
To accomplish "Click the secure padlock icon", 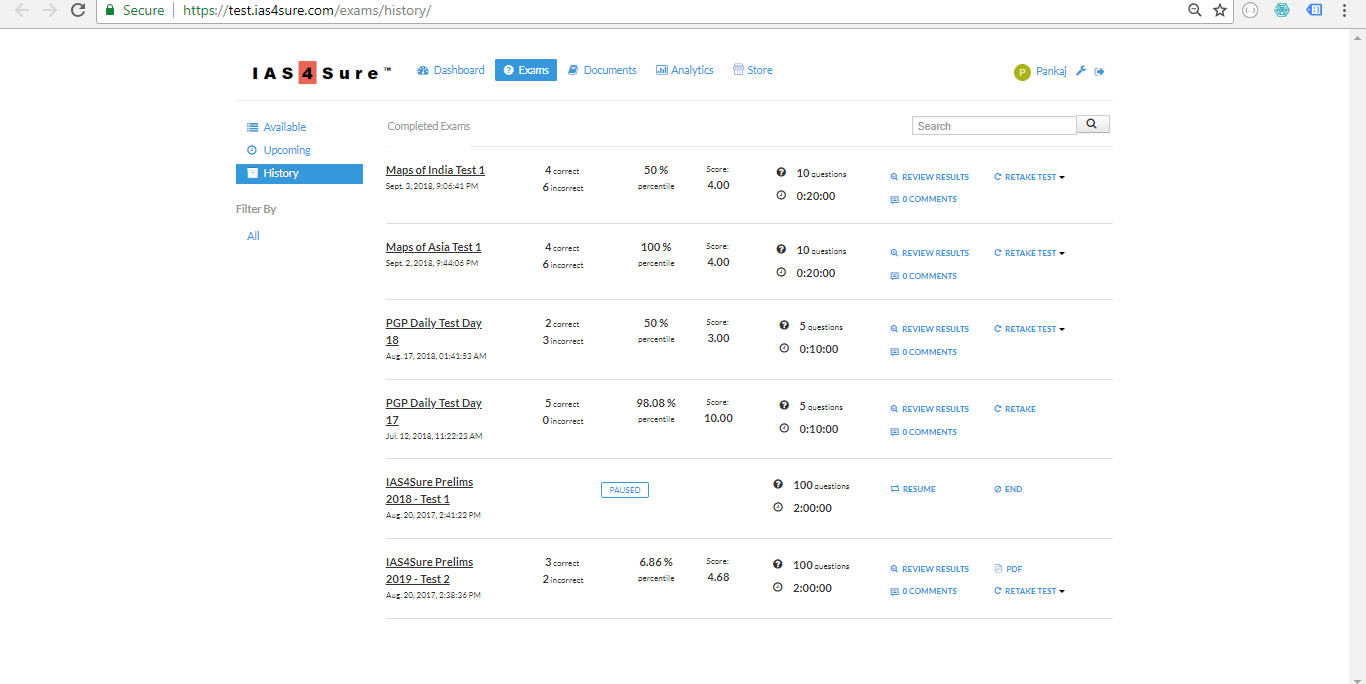I will [x=110, y=10].
